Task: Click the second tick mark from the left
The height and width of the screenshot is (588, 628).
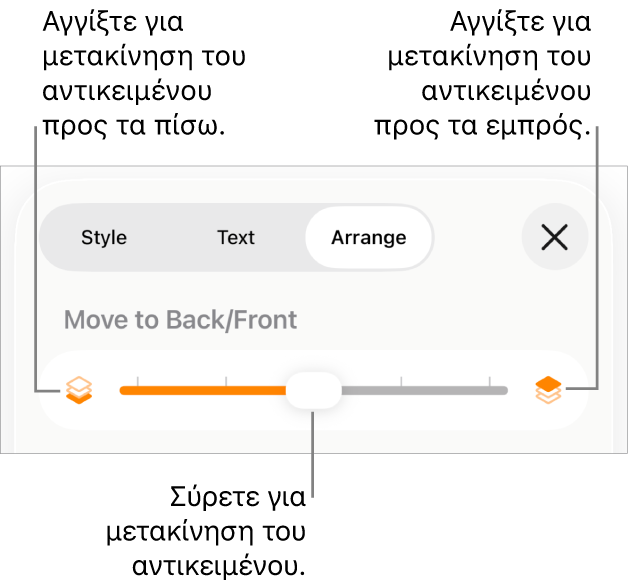Action: pos(226,381)
